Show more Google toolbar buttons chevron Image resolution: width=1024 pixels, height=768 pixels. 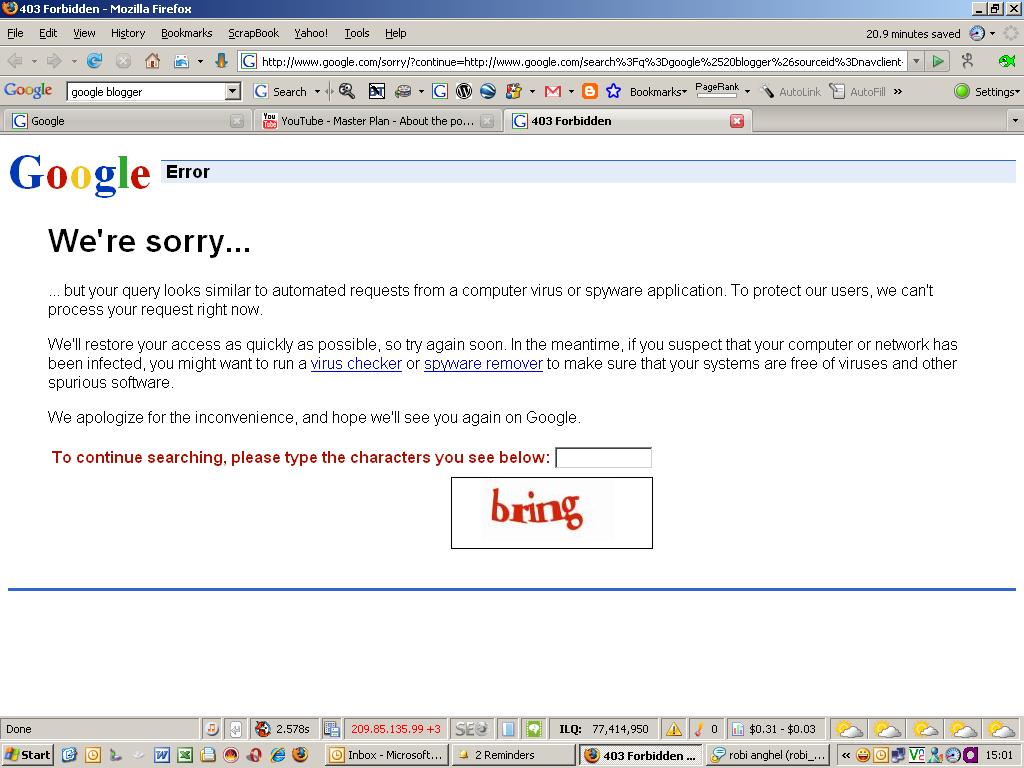(898, 91)
